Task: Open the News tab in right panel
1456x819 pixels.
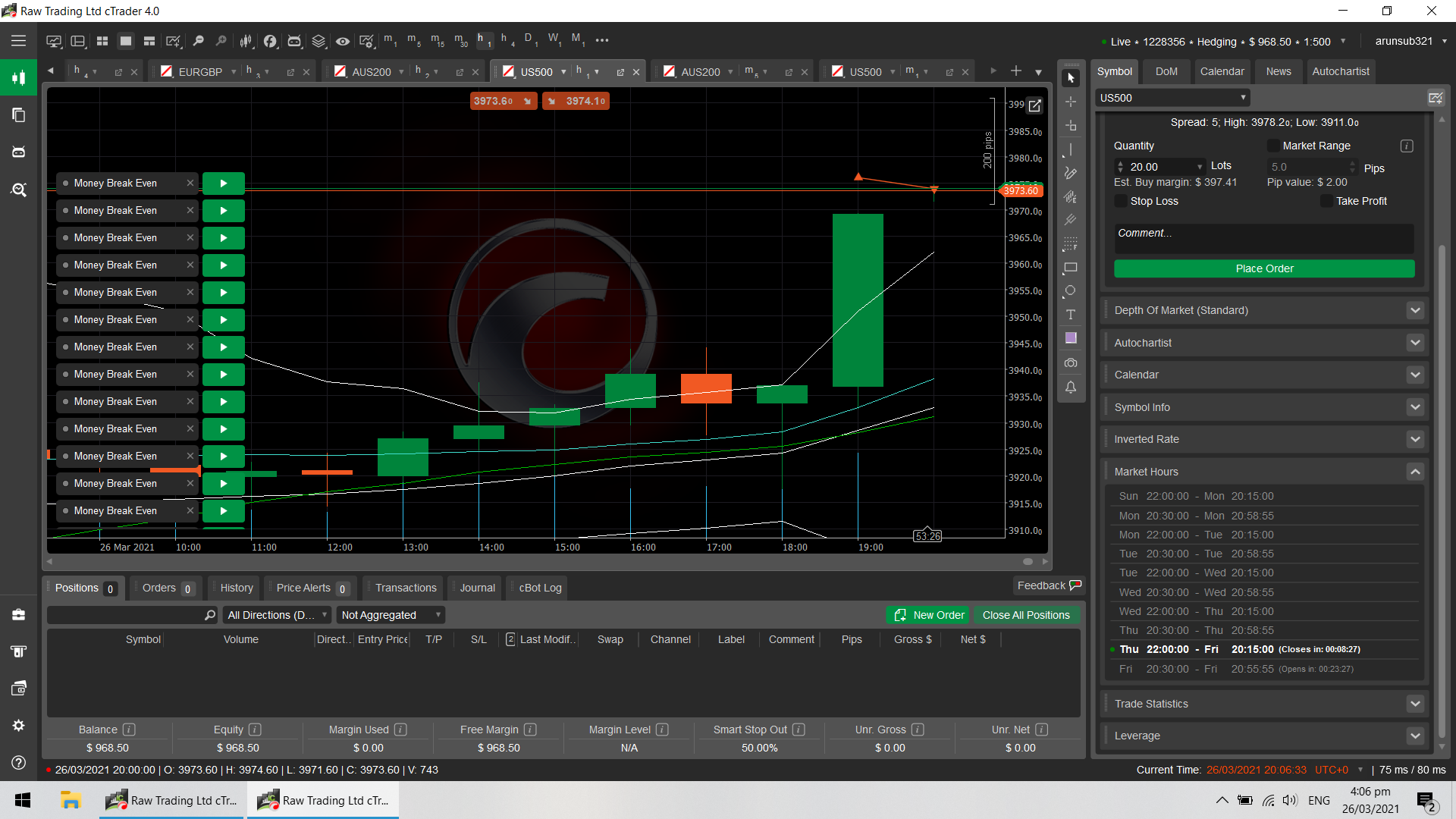Action: [1279, 71]
